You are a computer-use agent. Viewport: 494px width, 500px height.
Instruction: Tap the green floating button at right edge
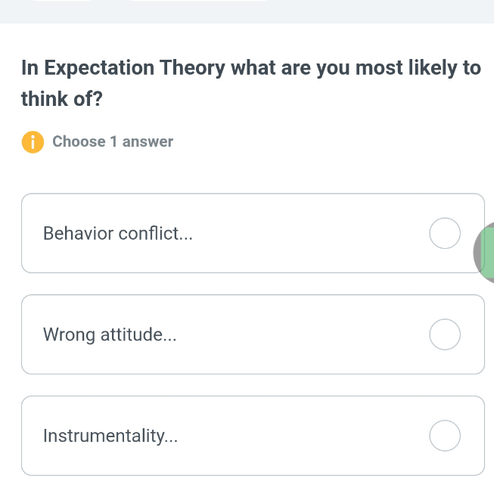pyautogui.click(x=487, y=253)
